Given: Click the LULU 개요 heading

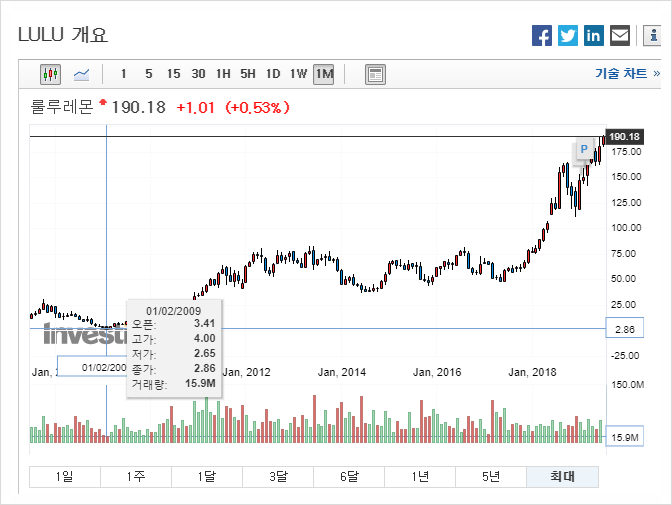Looking at the screenshot, I should tap(63, 35).
